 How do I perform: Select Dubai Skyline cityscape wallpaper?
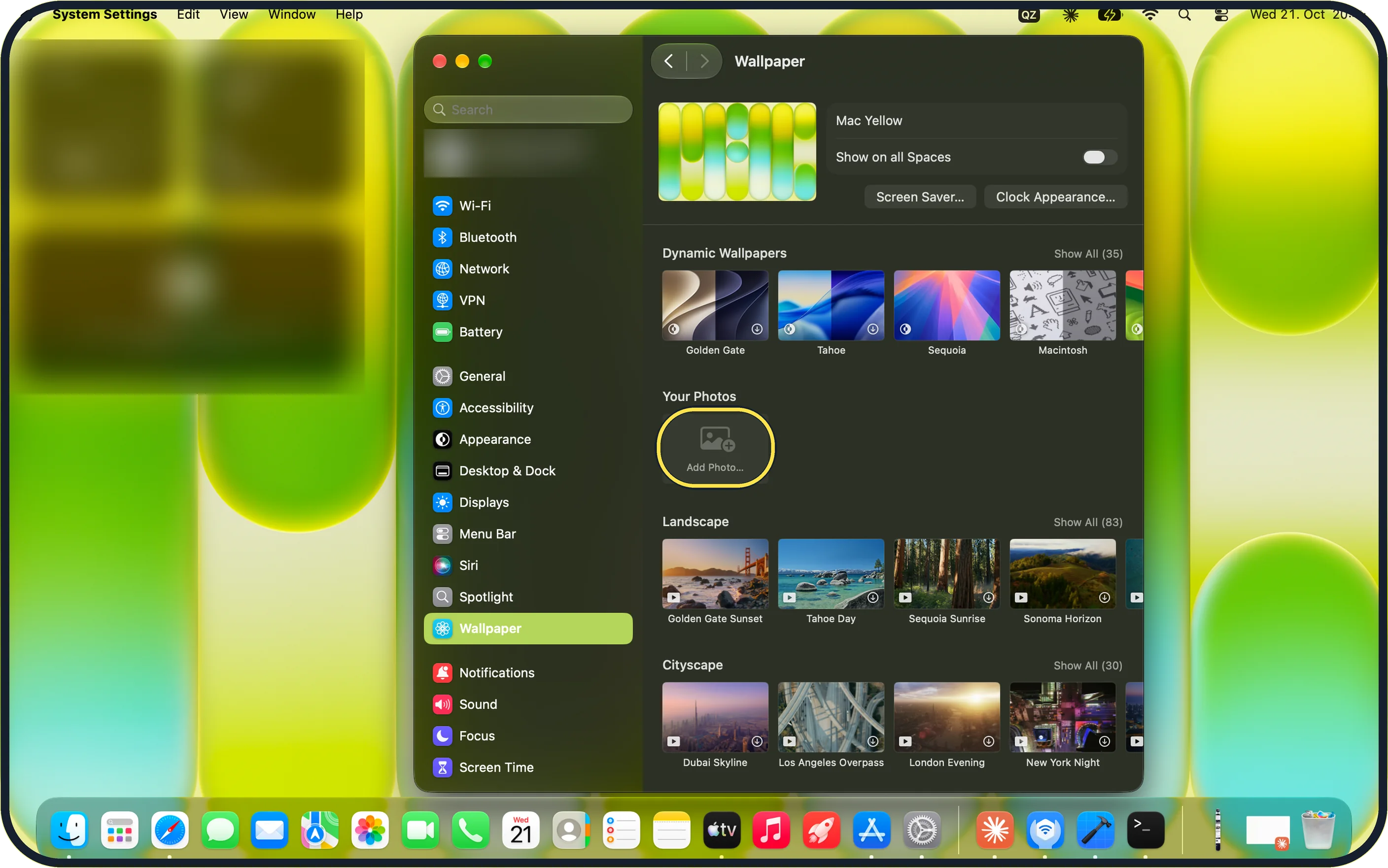715,718
